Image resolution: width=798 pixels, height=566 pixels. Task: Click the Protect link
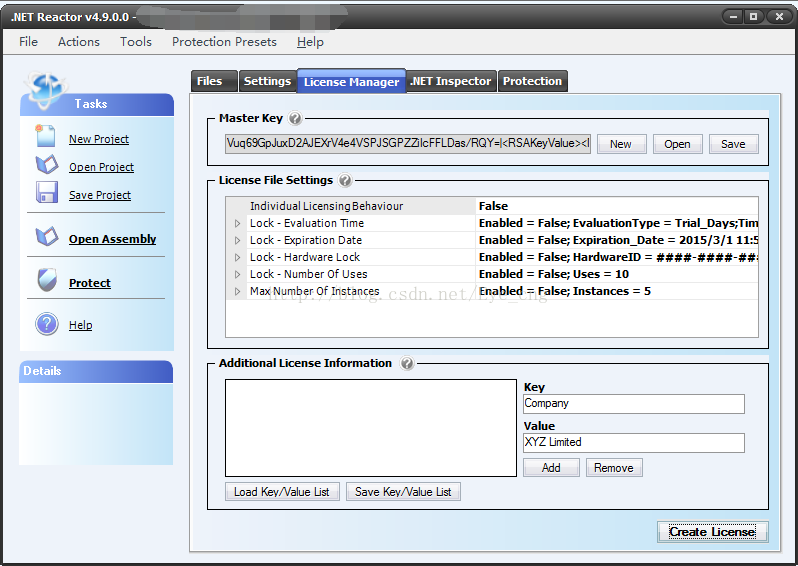90,283
